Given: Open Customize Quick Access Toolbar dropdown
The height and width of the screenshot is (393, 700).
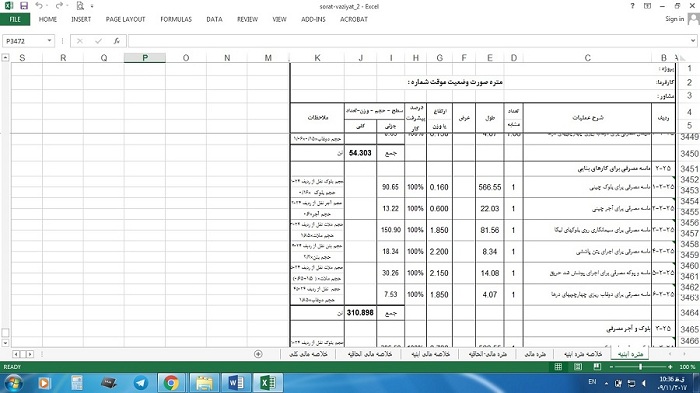Looking at the screenshot, I should coord(92,6).
